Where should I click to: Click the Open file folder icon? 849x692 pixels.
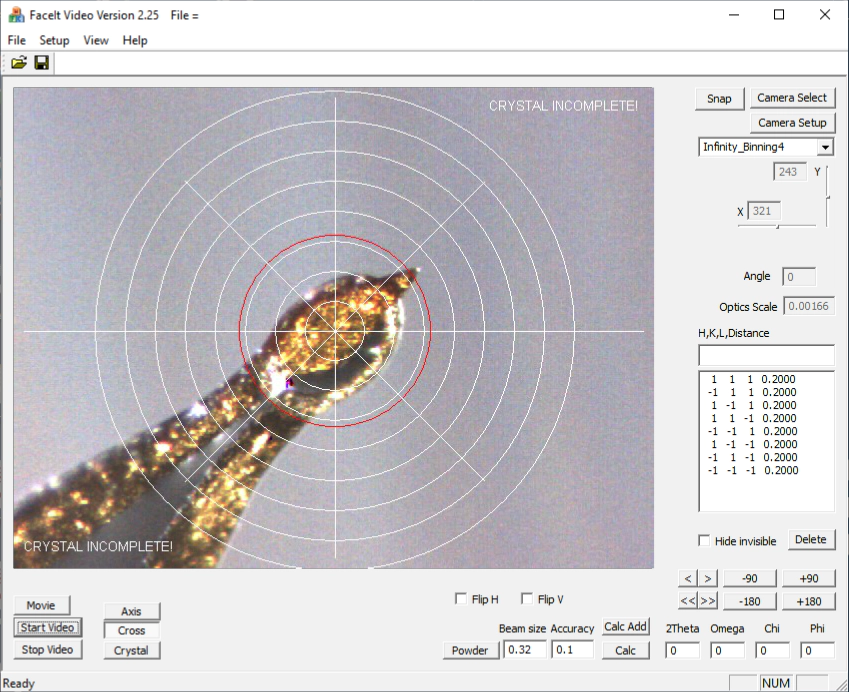(18, 63)
